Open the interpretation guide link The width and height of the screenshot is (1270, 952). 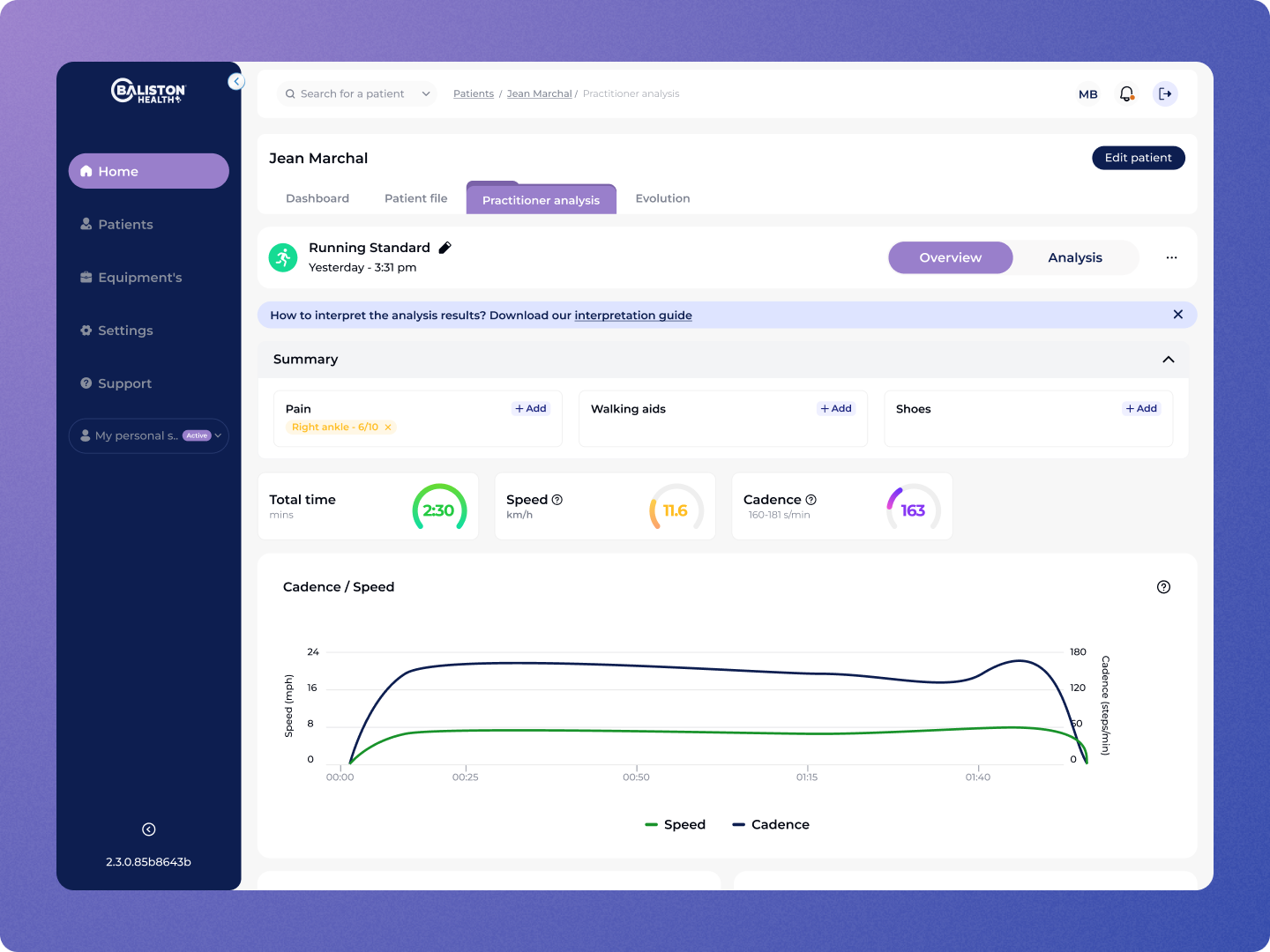[x=632, y=316]
